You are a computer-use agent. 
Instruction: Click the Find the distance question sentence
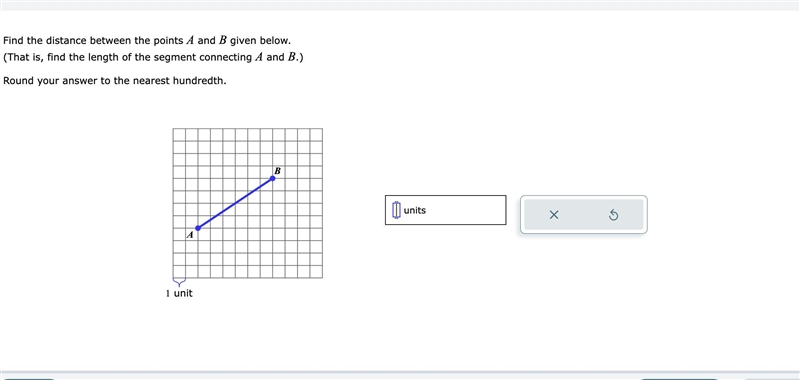pos(147,40)
